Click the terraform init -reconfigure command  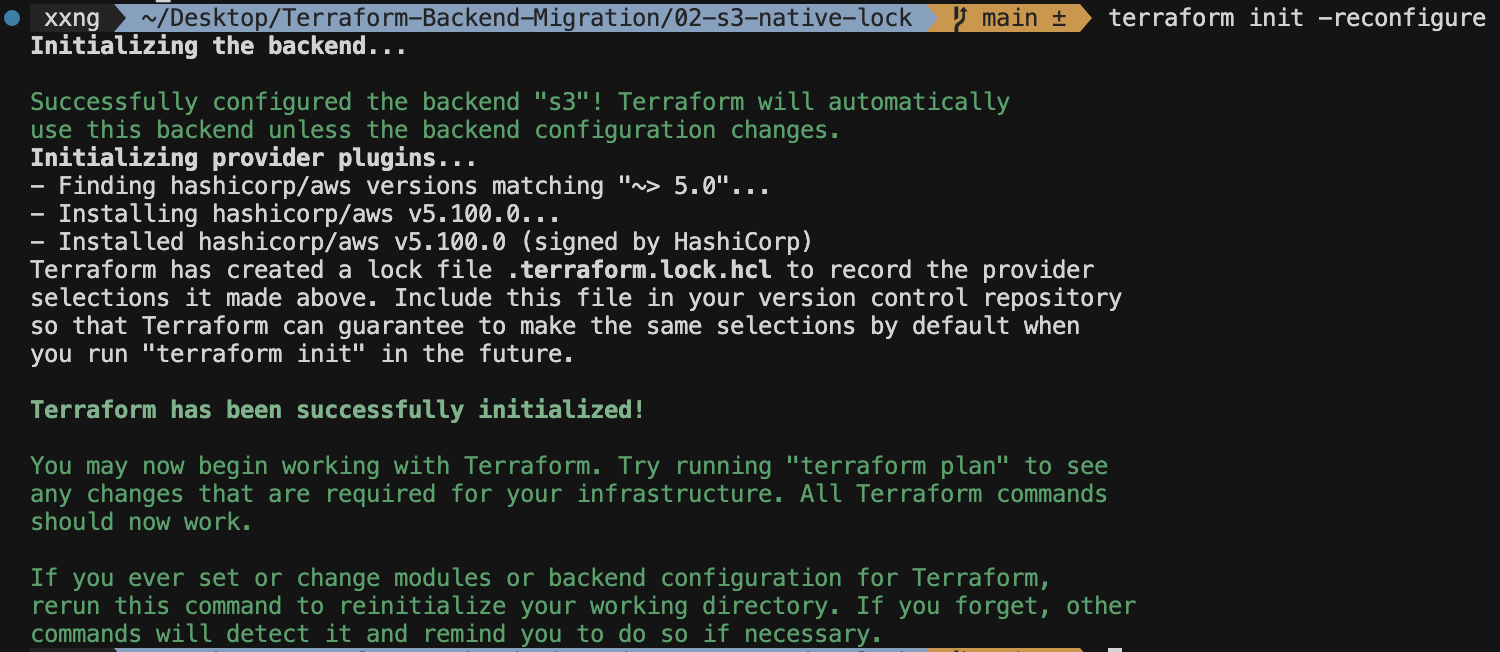click(1296, 18)
